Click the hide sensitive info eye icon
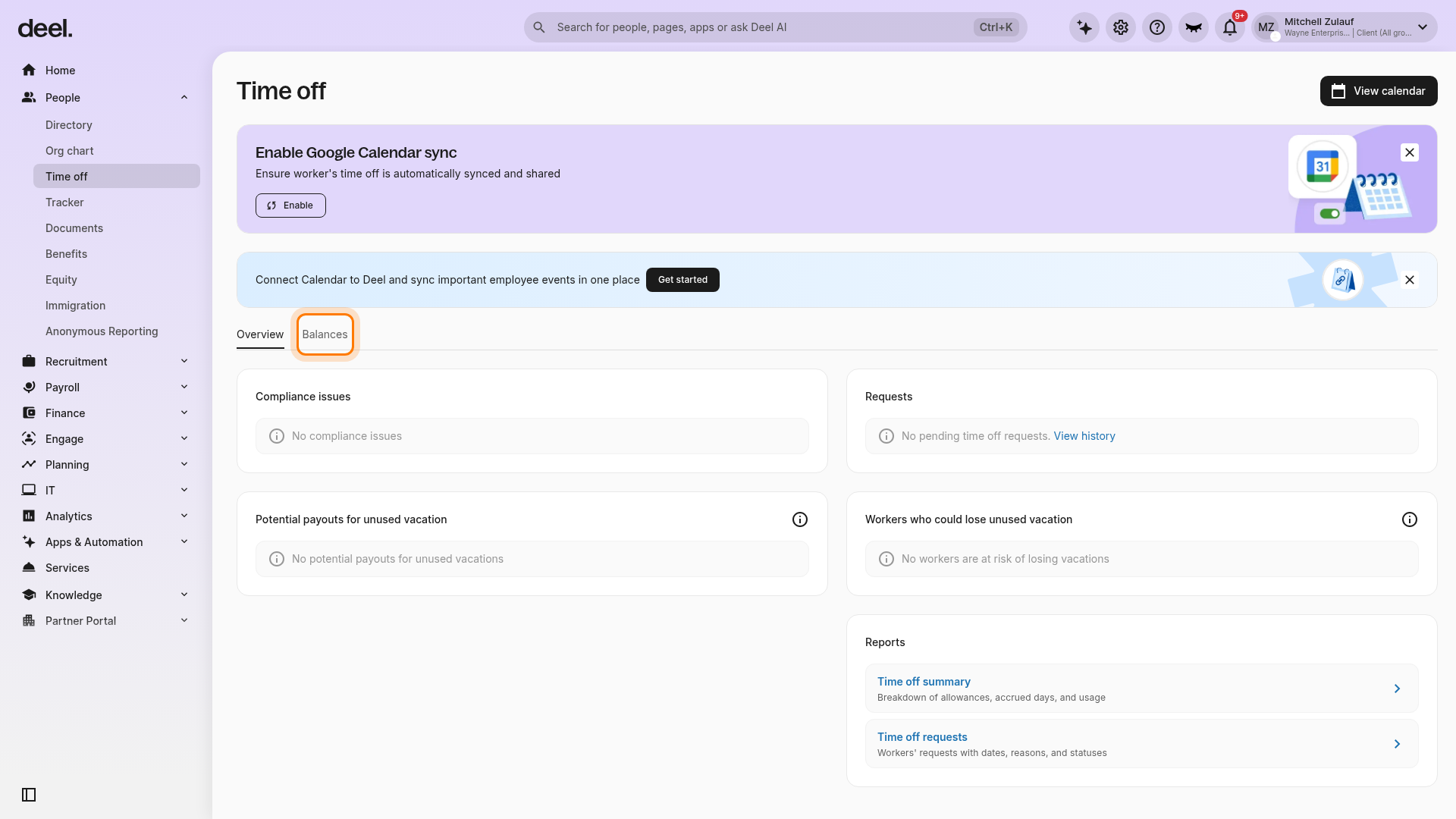The height and width of the screenshot is (819, 1456). [1194, 27]
